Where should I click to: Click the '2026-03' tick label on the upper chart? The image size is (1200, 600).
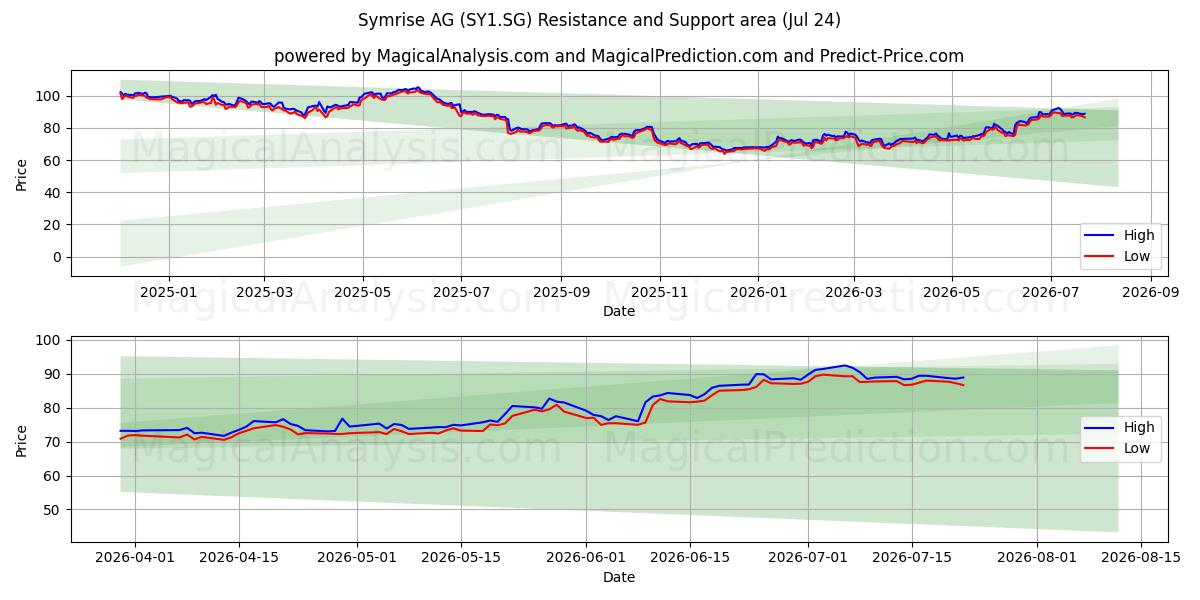(x=854, y=292)
